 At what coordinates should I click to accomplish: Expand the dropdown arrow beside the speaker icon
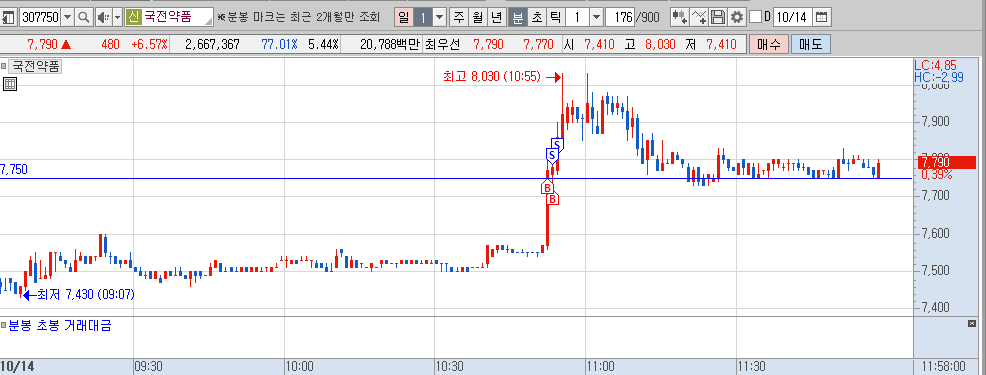[117, 17]
